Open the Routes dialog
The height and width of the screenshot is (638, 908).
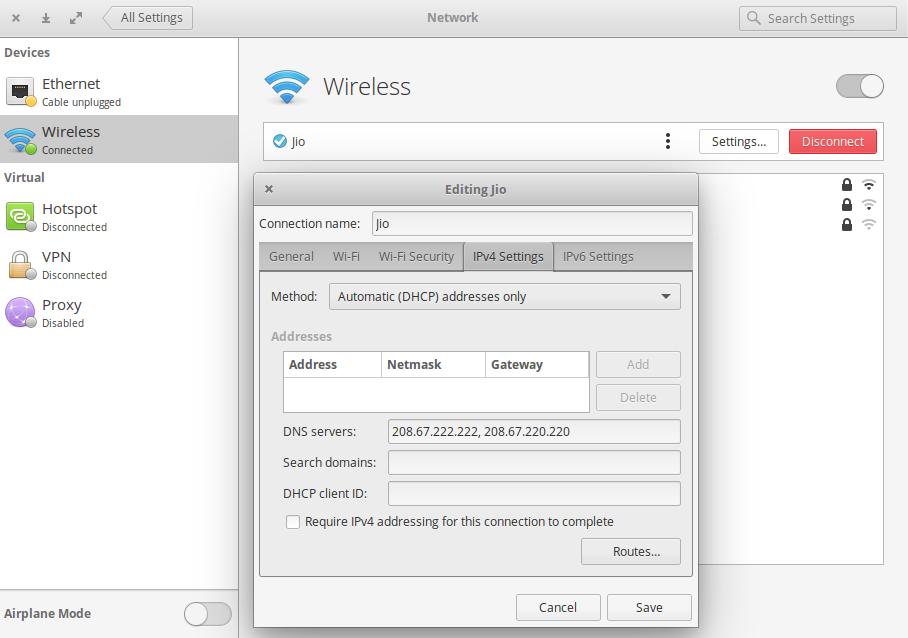coord(630,551)
